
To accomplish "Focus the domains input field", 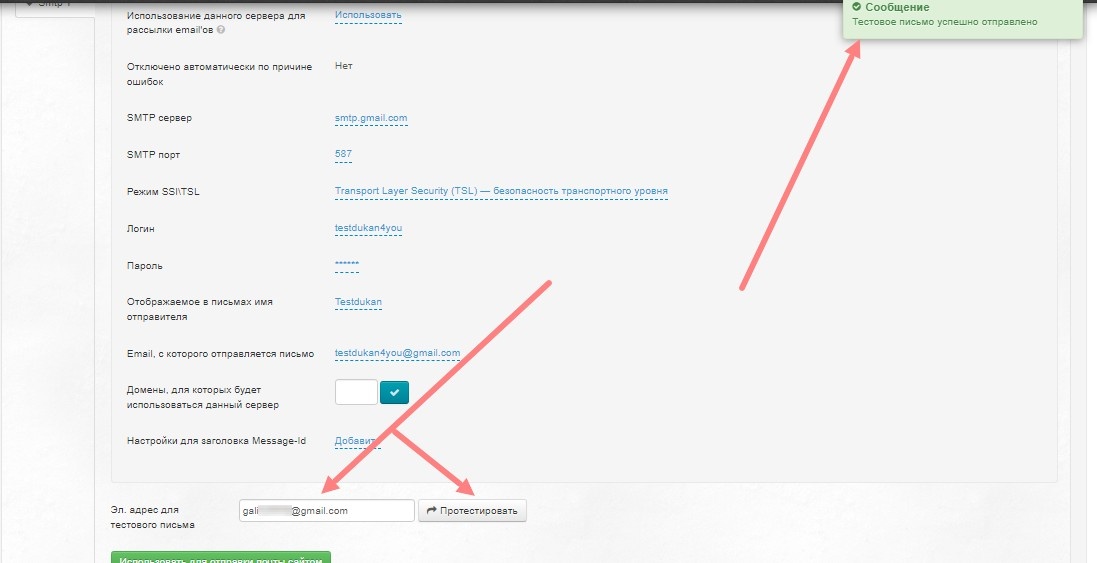I will (356, 392).
